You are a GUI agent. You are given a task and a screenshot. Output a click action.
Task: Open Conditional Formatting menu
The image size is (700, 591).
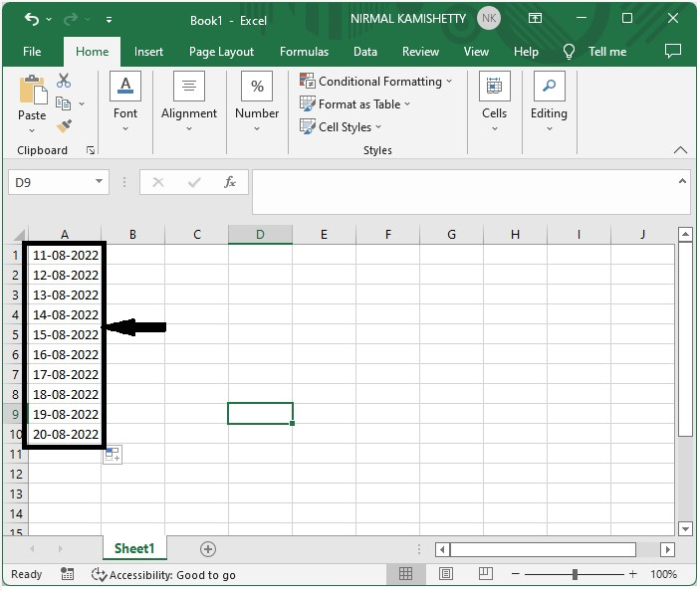coord(376,81)
